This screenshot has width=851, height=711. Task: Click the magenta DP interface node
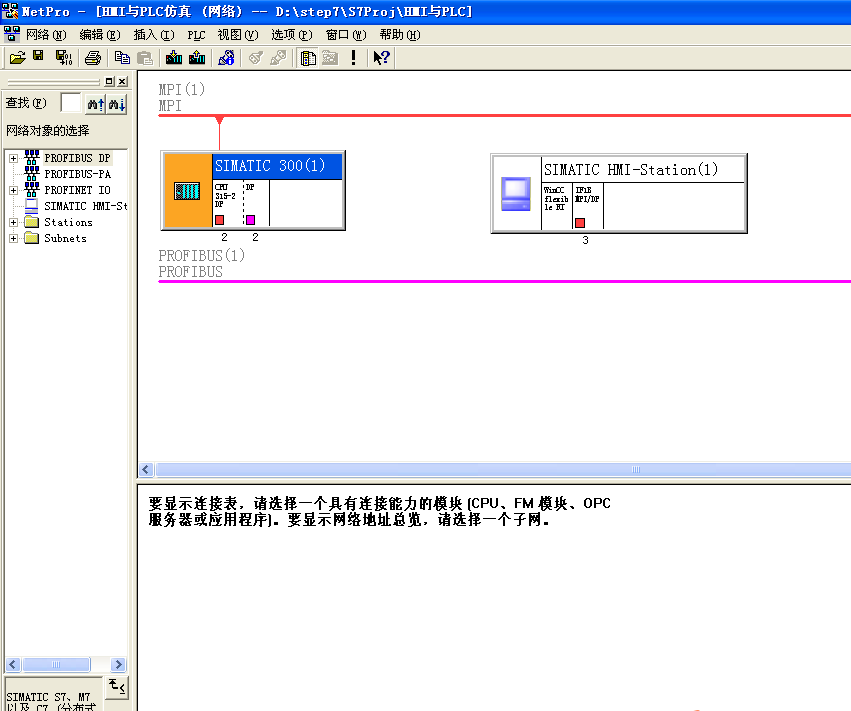(250, 220)
